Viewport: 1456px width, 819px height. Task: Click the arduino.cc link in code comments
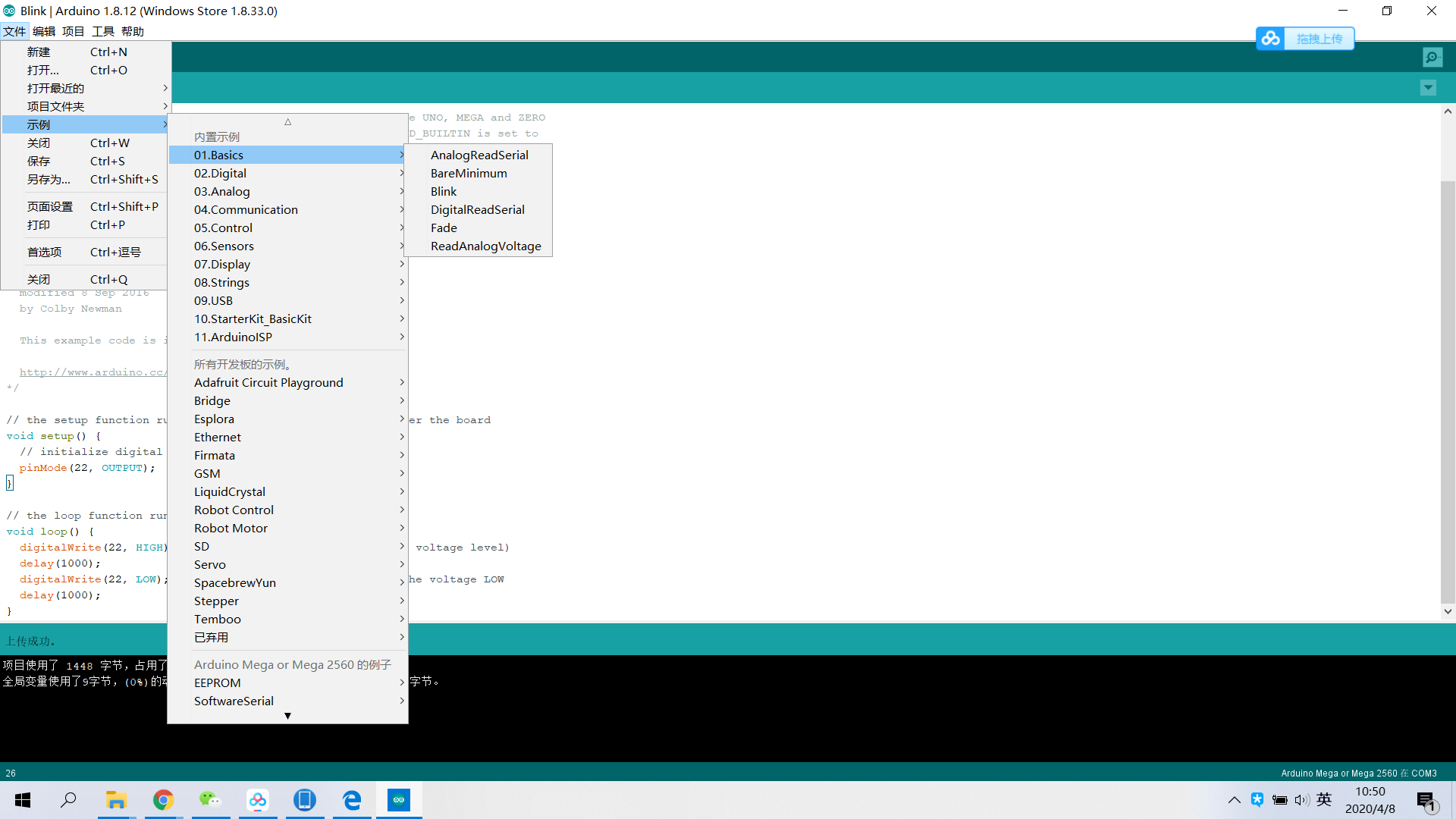93,372
